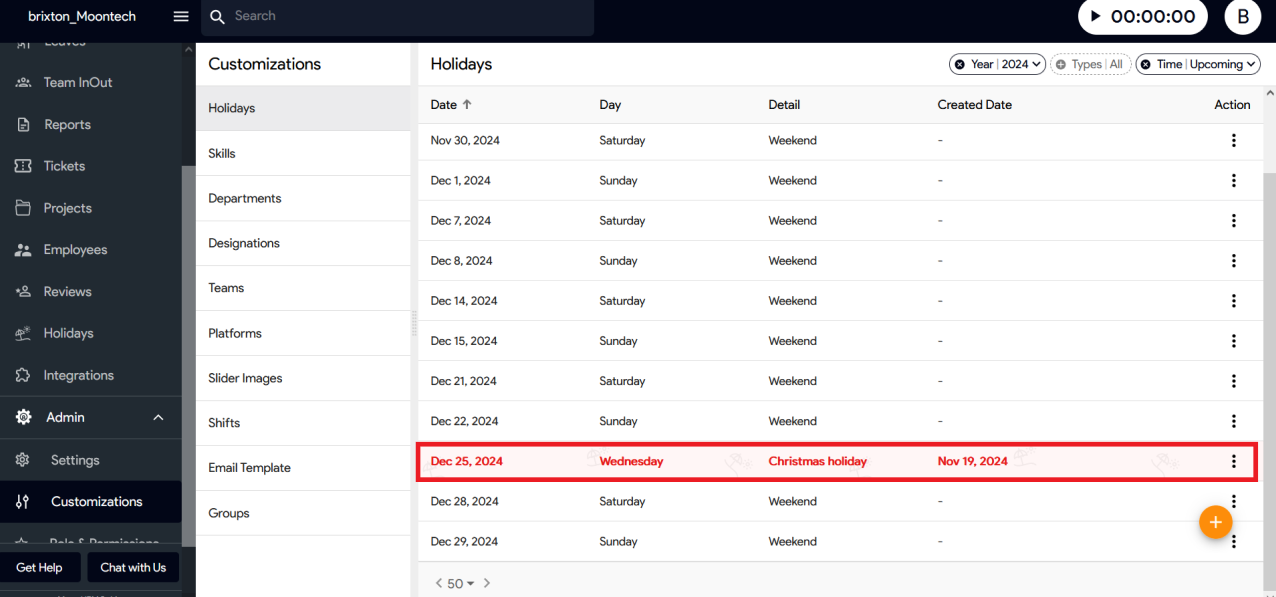Select Email Template in Customizations
The height and width of the screenshot is (597, 1276).
coord(249,468)
